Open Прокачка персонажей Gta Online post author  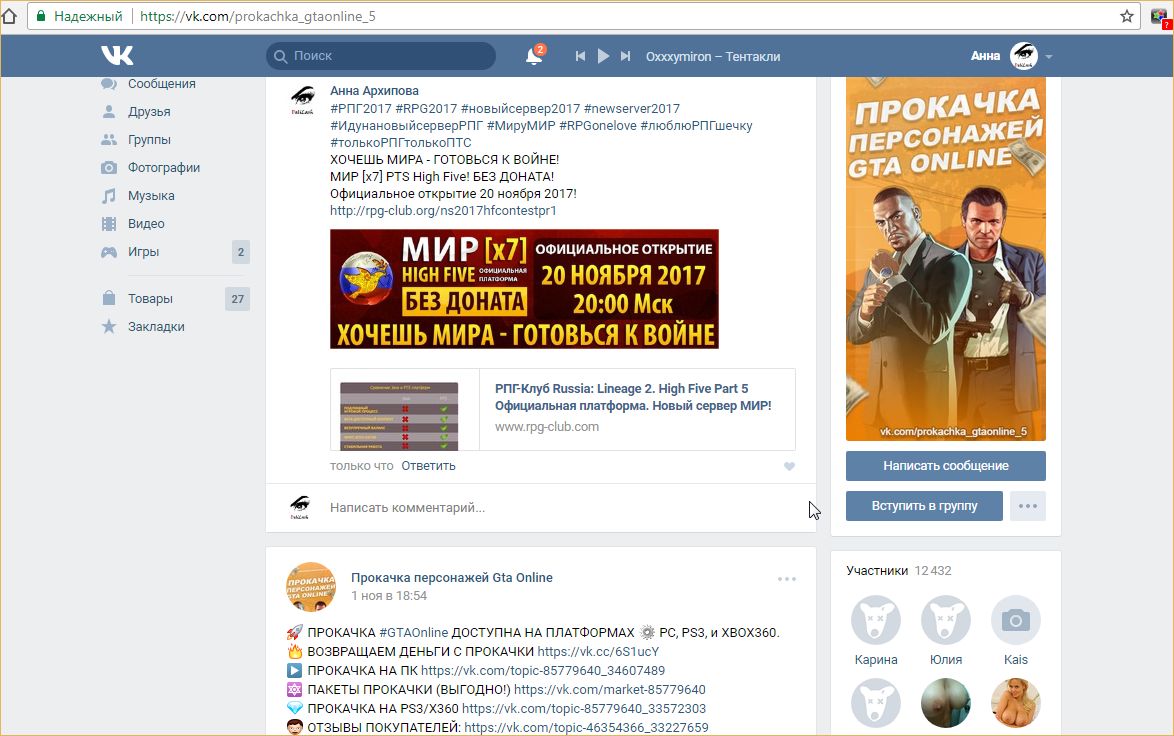pyautogui.click(x=451, y=577)
